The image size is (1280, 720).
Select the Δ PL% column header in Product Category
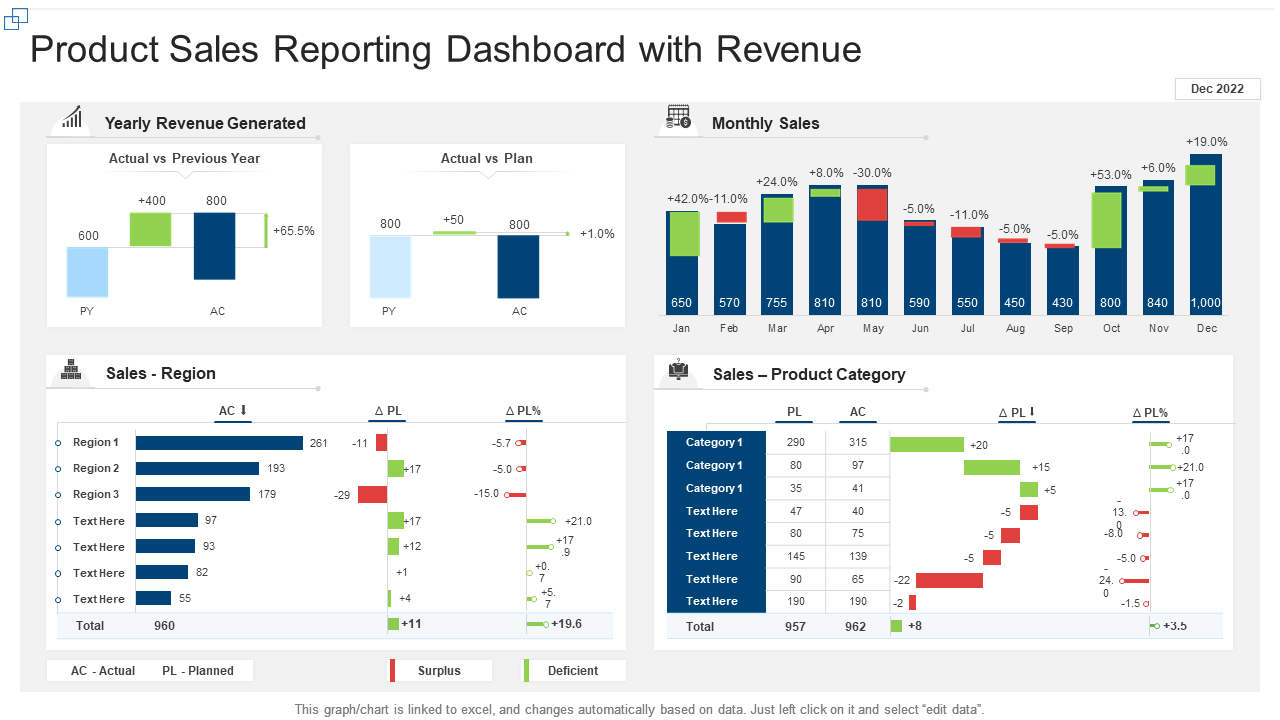pyautogui.click(x=1150, y=412)
